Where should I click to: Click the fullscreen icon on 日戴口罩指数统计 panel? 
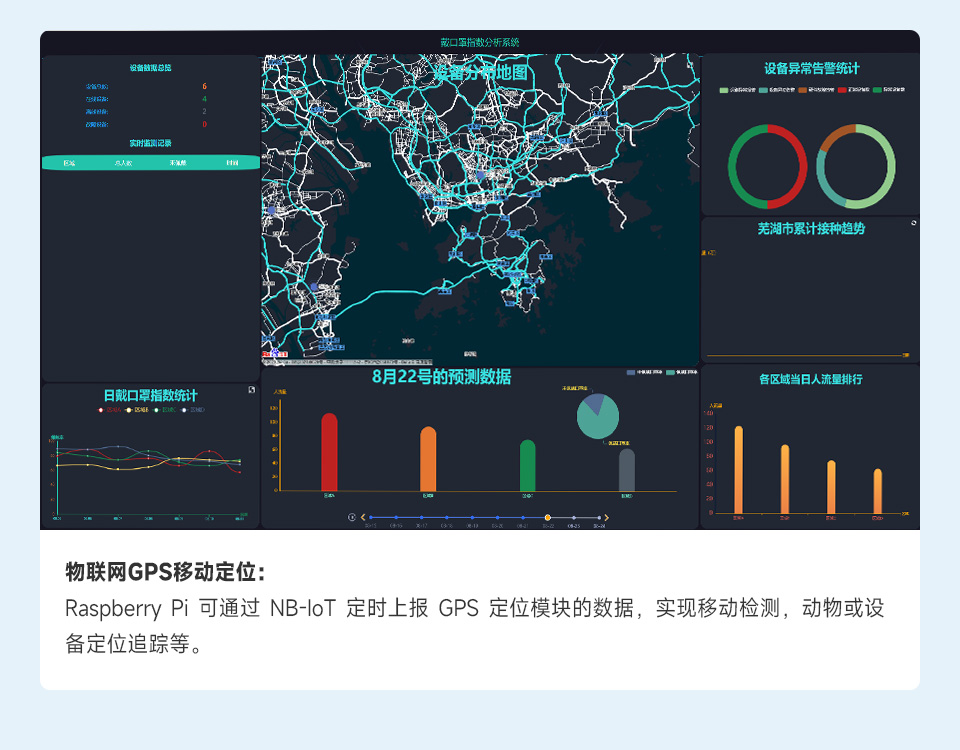tap(251, 388)
